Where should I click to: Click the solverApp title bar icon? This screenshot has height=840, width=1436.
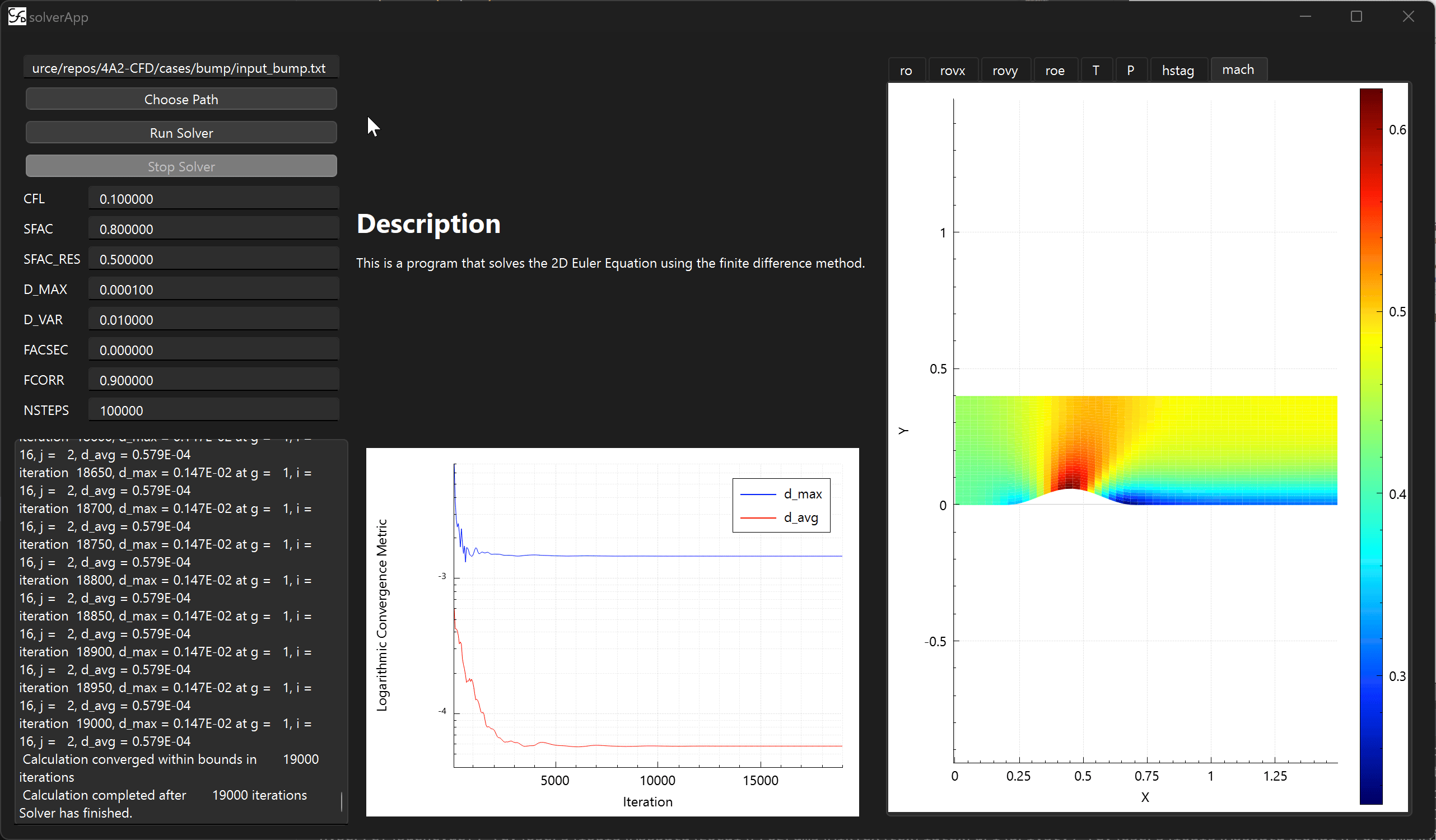[17, 17]
